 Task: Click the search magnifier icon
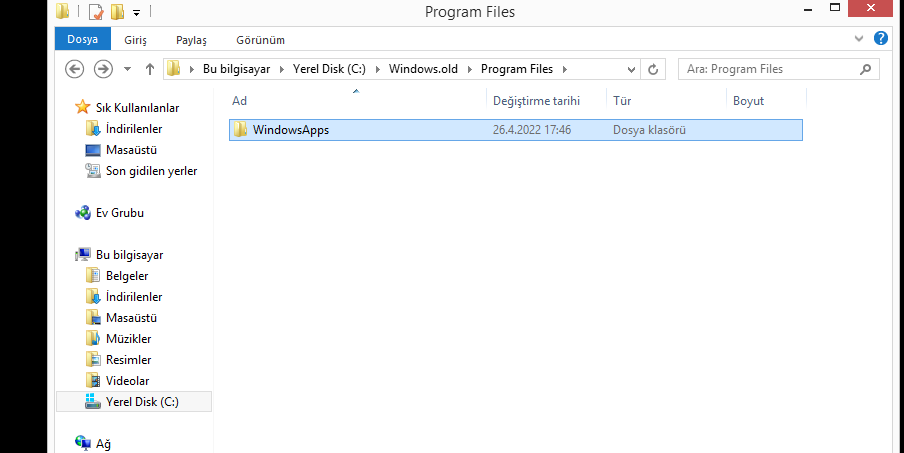click(x=865, y=69)
